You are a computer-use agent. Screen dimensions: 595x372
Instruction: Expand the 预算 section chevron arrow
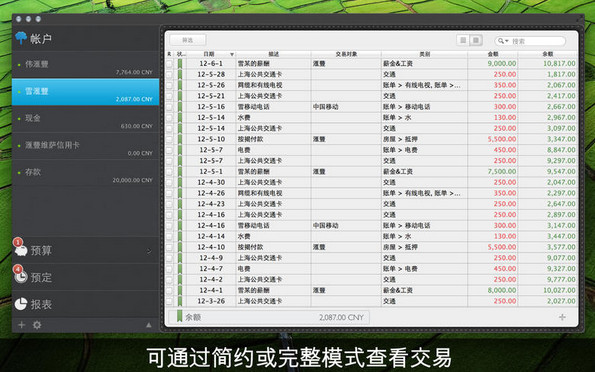[x=149, y=251]
